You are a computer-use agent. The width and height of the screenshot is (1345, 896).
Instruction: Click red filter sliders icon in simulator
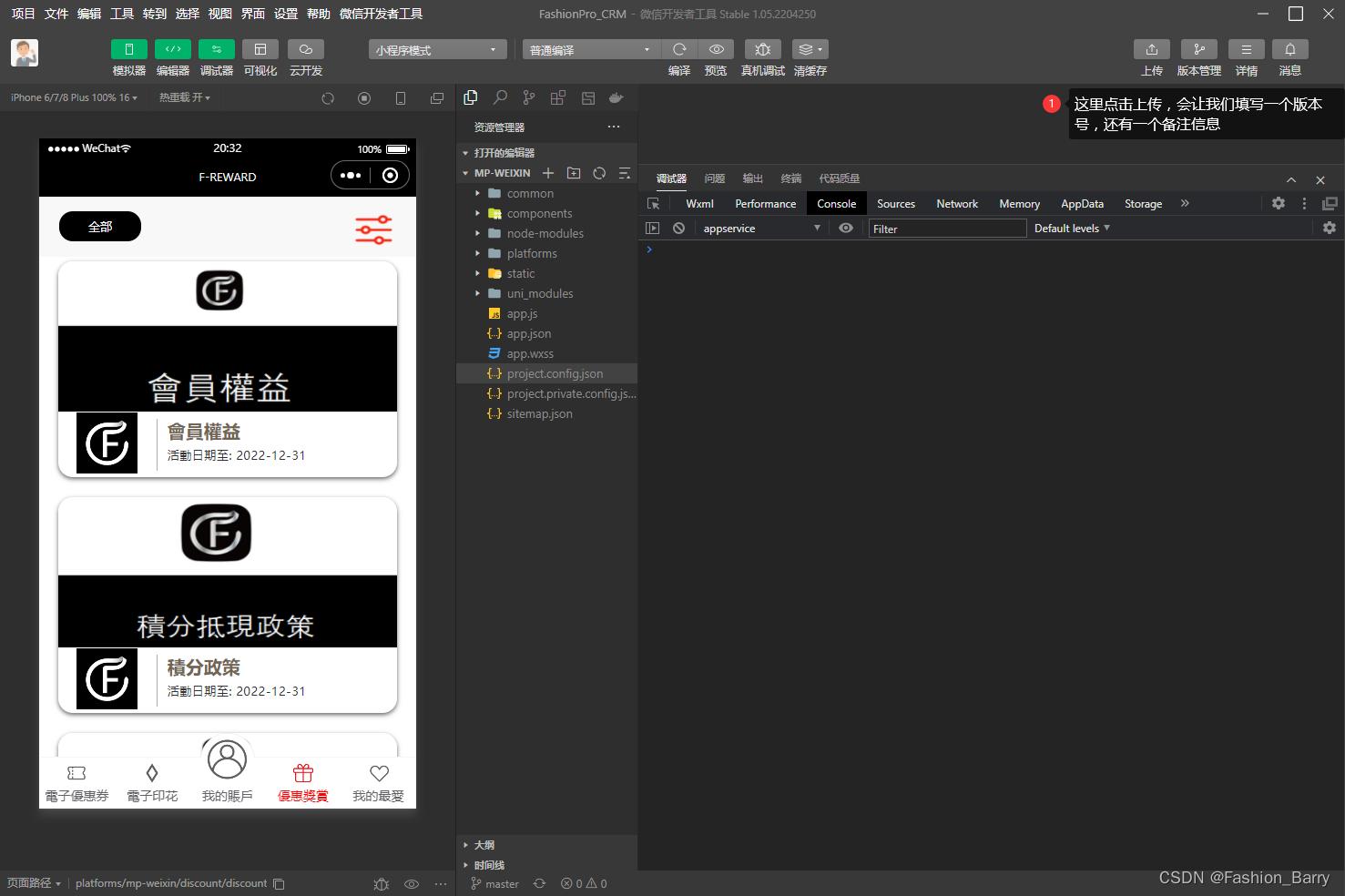[373, 229]
